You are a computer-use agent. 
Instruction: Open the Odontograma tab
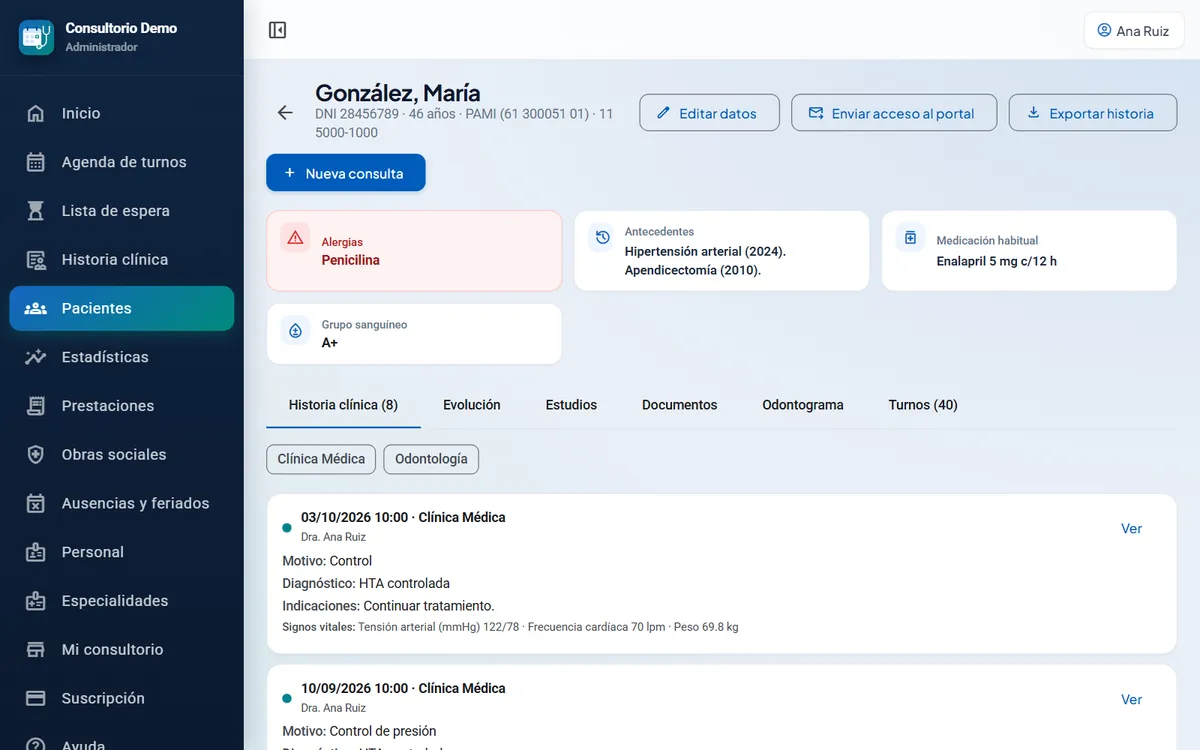click(x=803, y=405)
